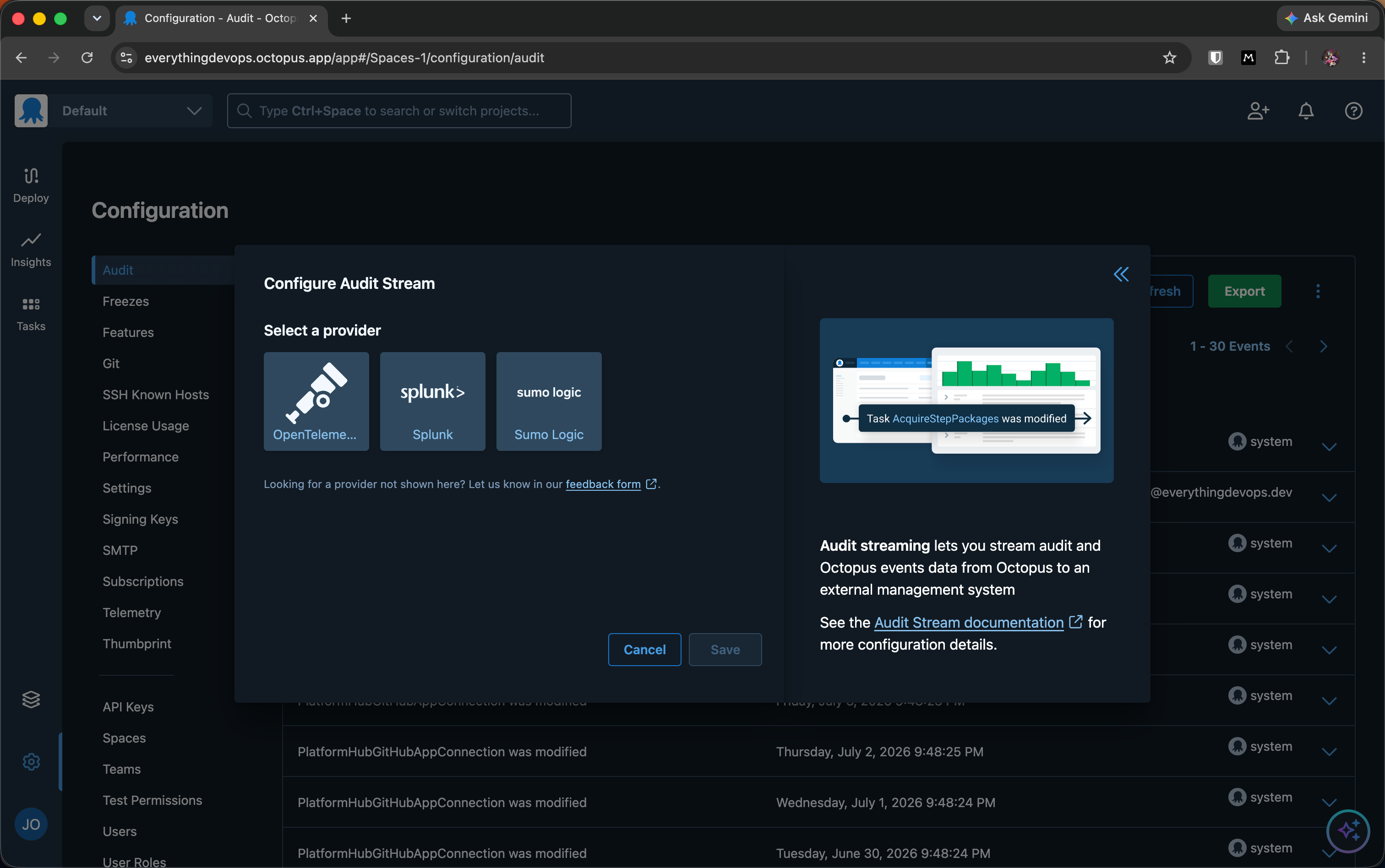1385x868 pixels.
Task: Go to next events page arrow
Action: 1324,346
